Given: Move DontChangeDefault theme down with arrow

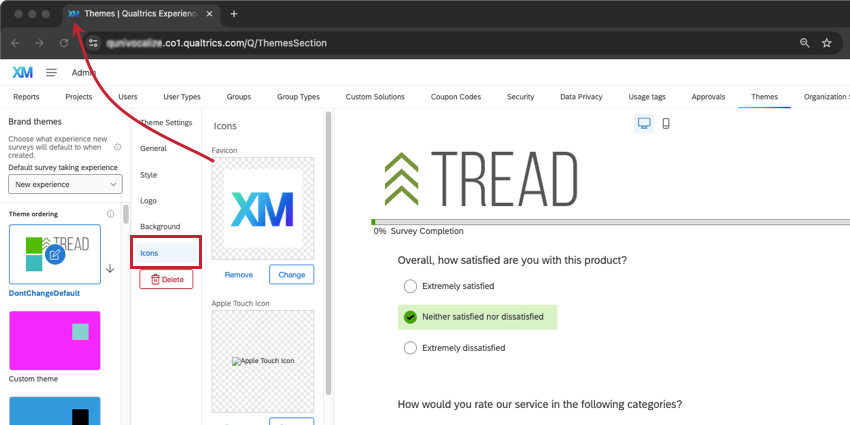Looking at the screenshot, I should point(110,268).
